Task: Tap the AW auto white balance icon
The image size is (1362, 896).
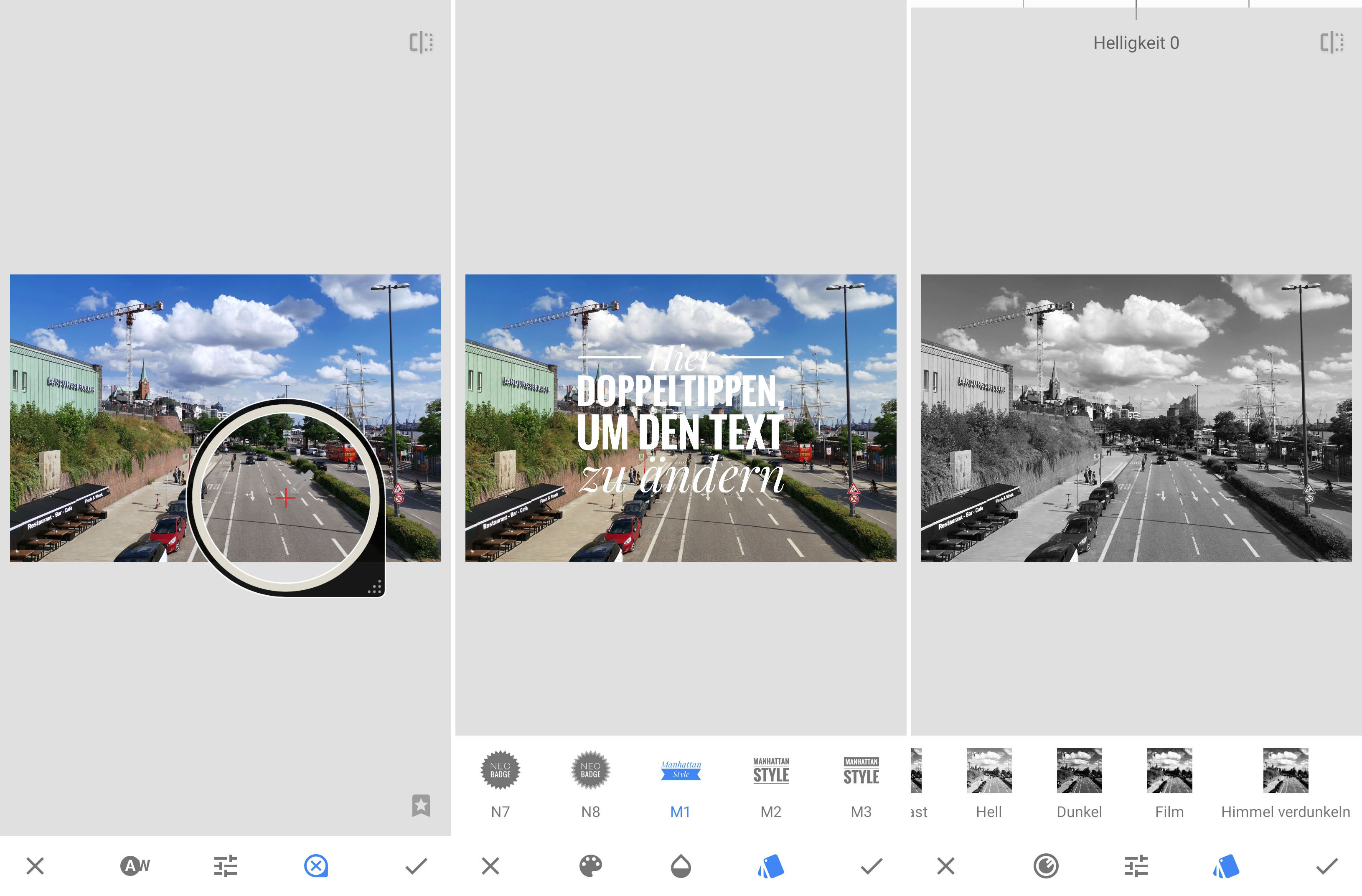Action: tap(135, 866)
